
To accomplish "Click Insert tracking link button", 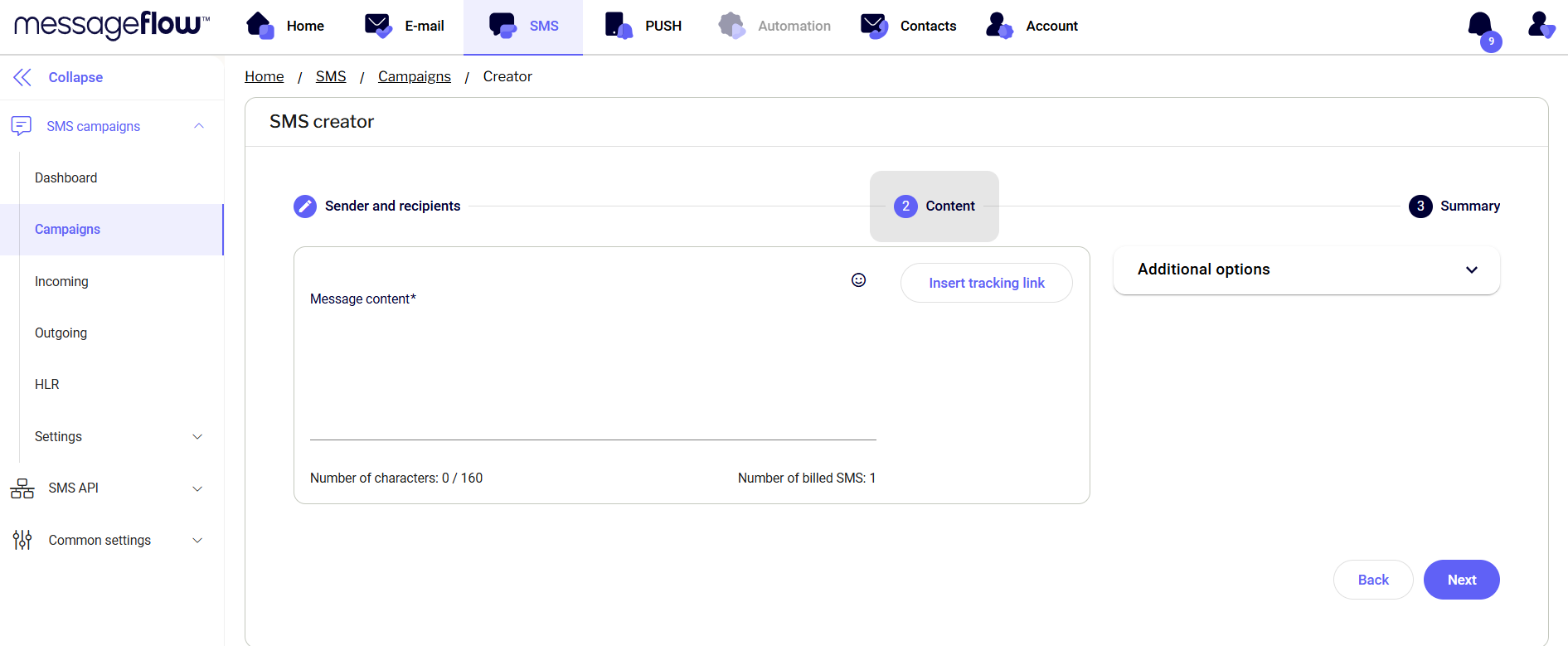I will [986, 283].
